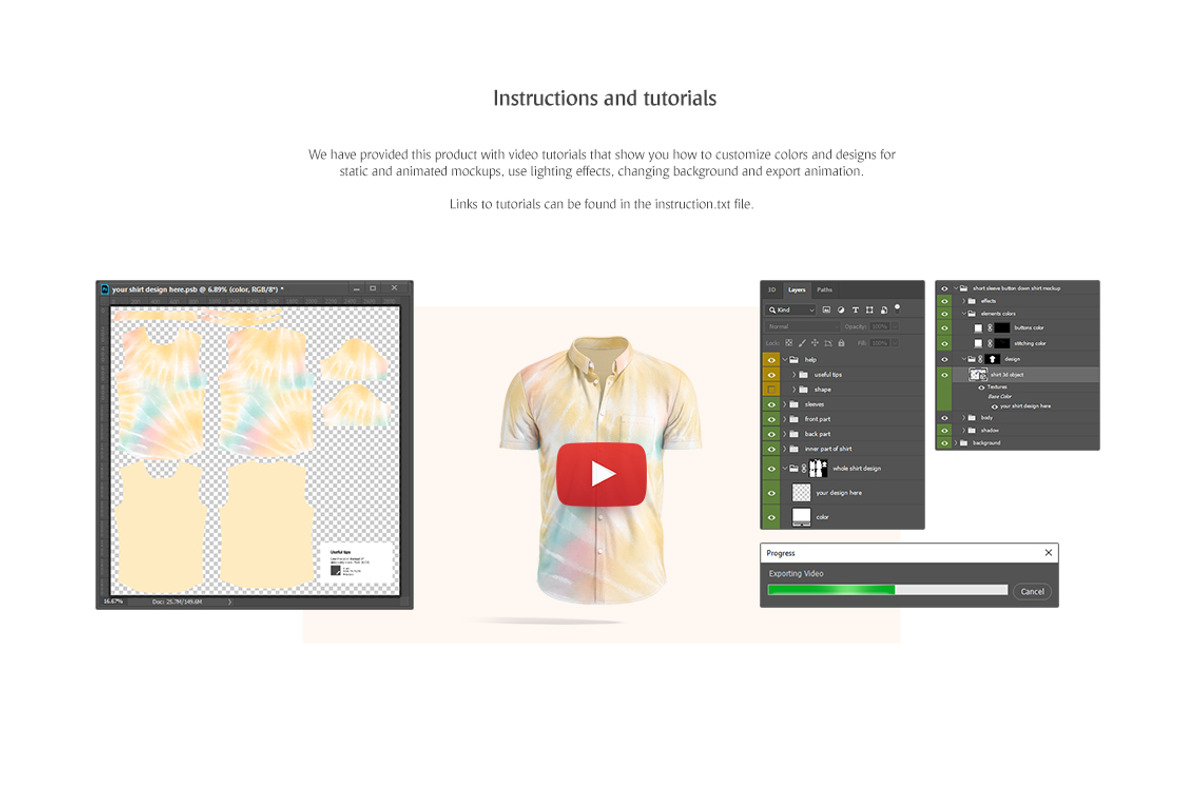This screenshot has height=800, width=1200.
Task: Expand the sleeves group
Action: pyautogui.click(x=784, y=404)
